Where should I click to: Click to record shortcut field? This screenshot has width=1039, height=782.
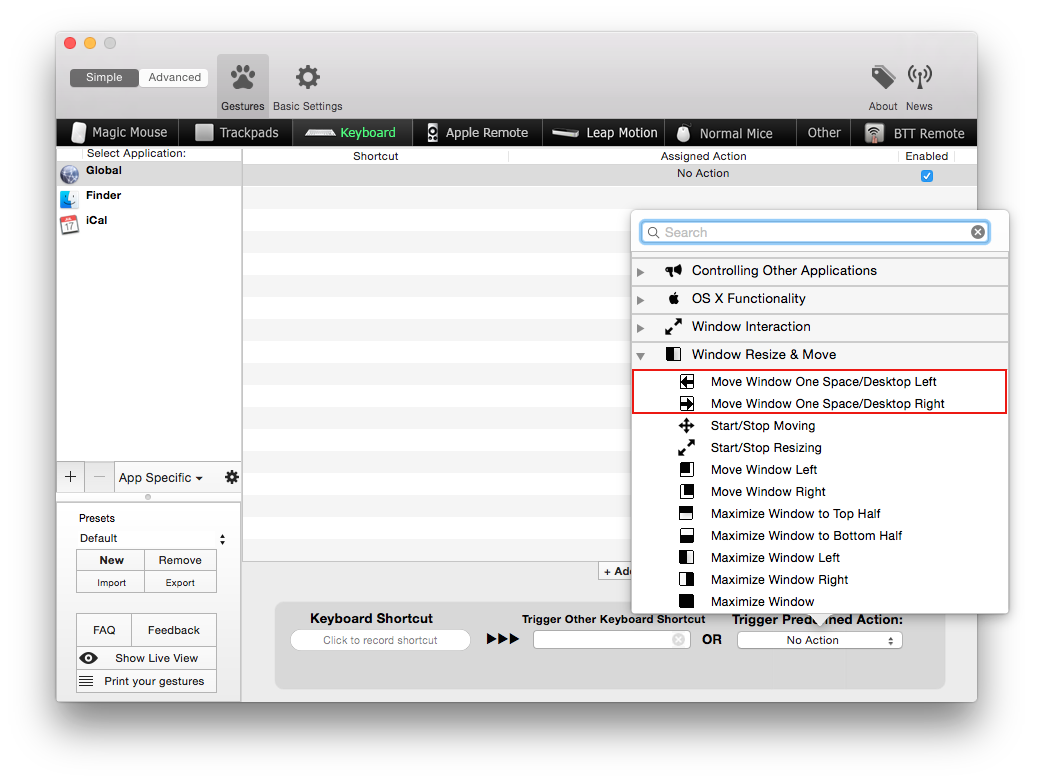tap(380, 640)
